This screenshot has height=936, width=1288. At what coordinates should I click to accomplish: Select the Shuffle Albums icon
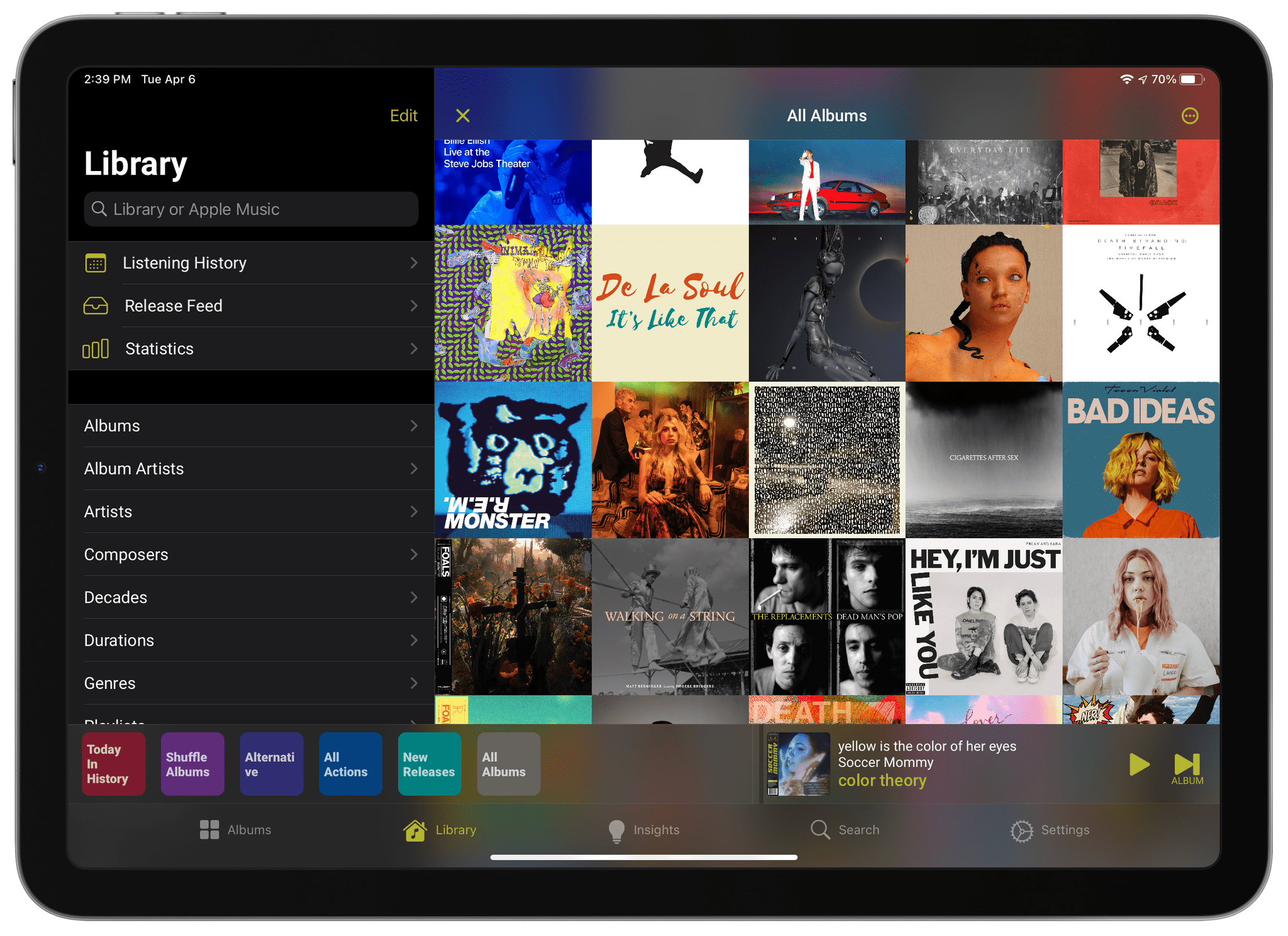(x=185, y=763)
